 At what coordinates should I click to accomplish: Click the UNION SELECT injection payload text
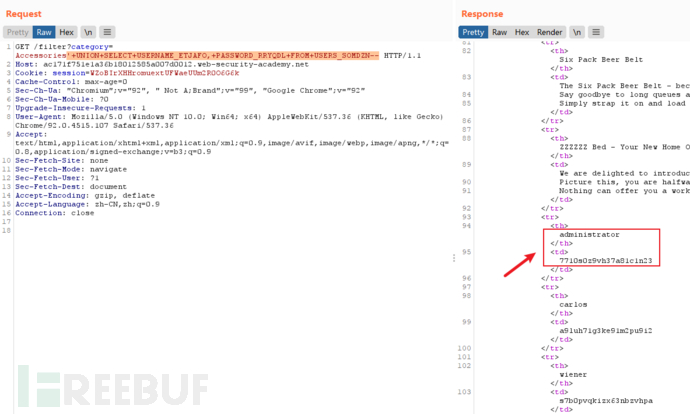click(x=223, y=55)
